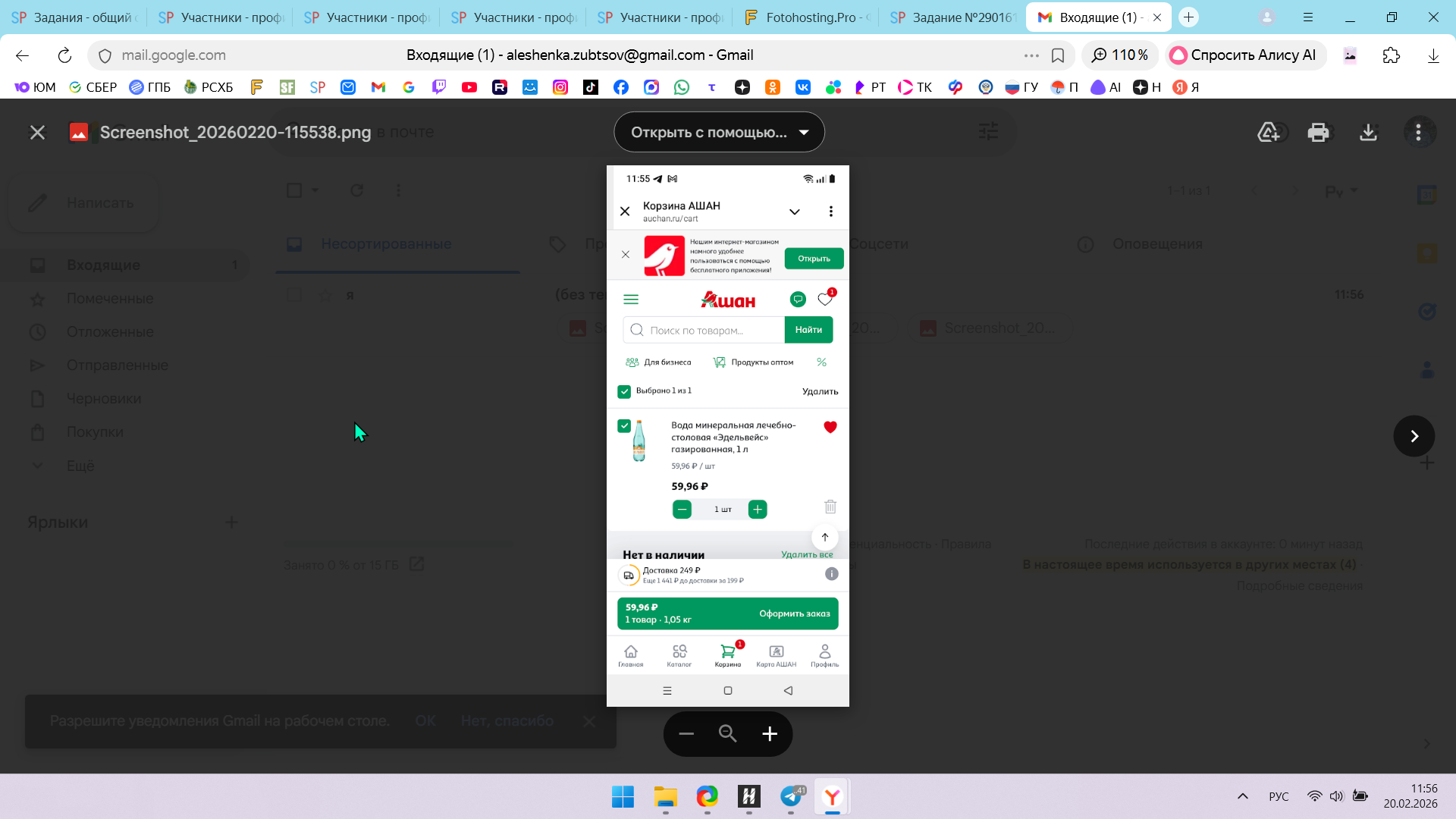The height and width of the screenshot is (819, 1456).
Task: Reset zoom with magnifier icon
Action: pos(727,734)
